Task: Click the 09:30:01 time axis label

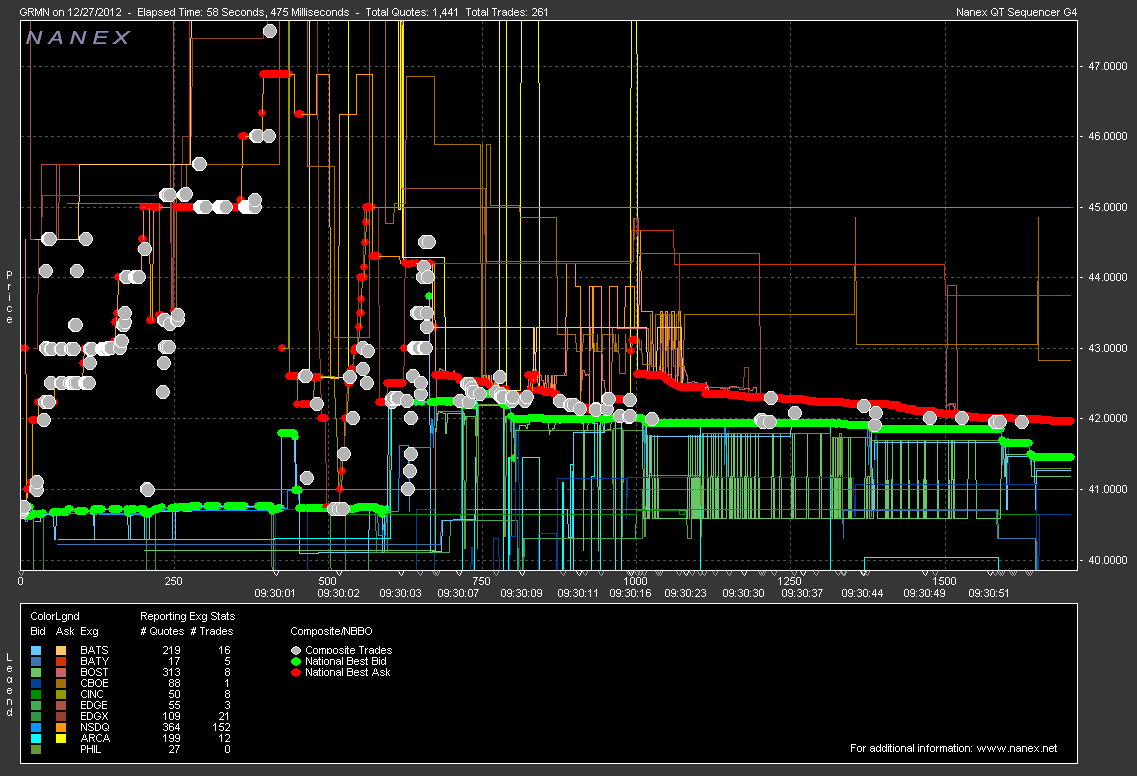Action: click(x=275, y=593)
